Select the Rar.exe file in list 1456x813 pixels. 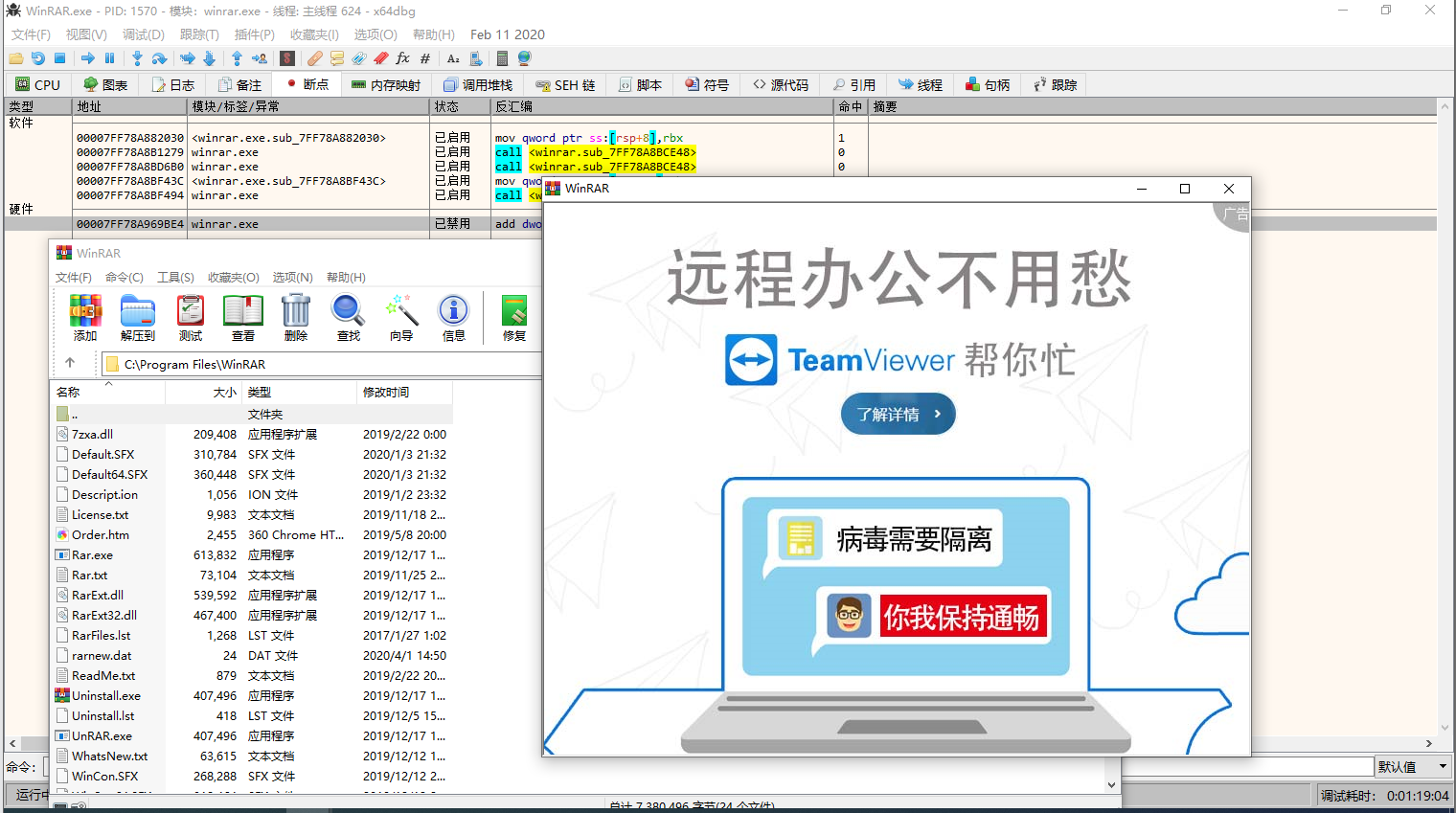(92, 554)
